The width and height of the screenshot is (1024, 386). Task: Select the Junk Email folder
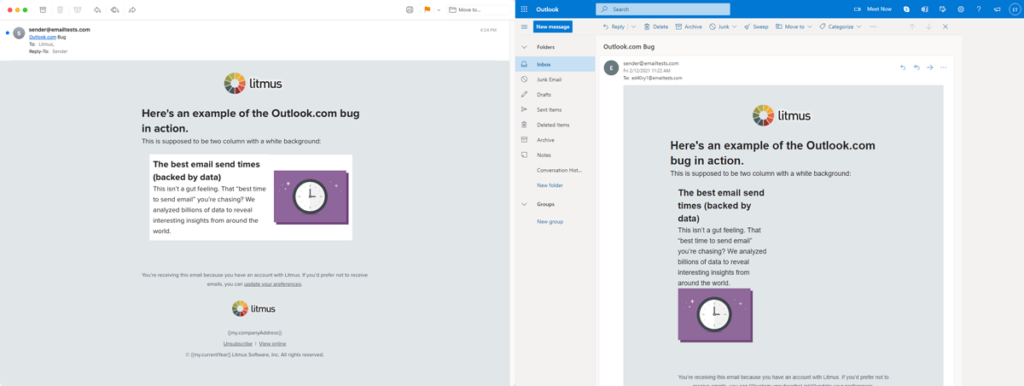click(x=555, y=79)
